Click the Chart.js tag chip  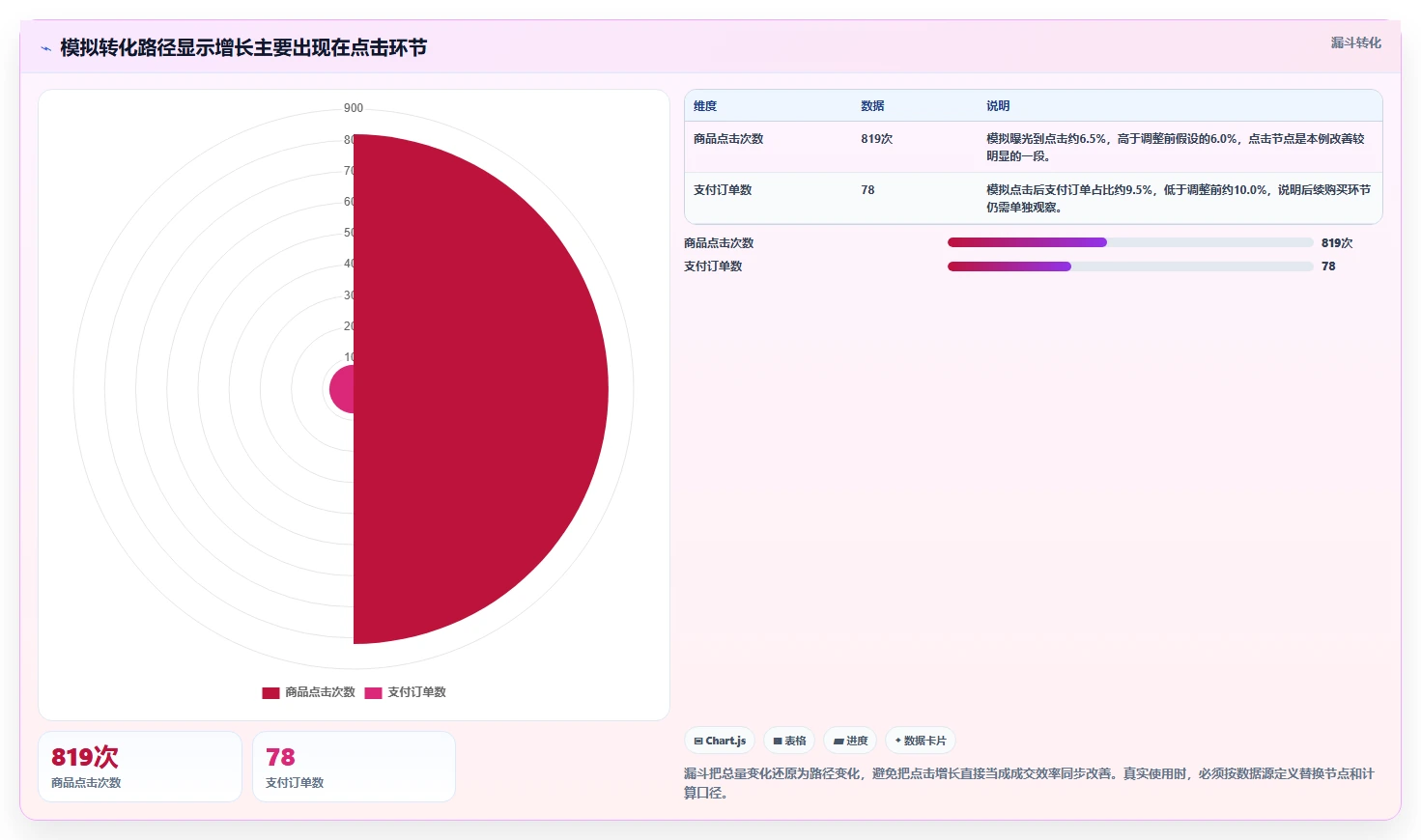click(720, 741)
